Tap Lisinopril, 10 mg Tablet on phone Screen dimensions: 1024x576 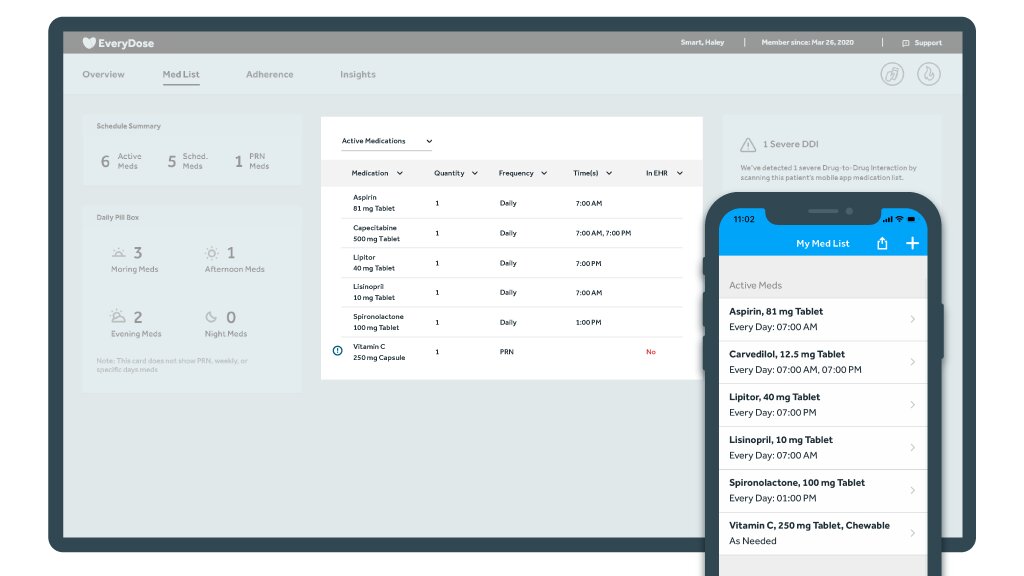823,447
